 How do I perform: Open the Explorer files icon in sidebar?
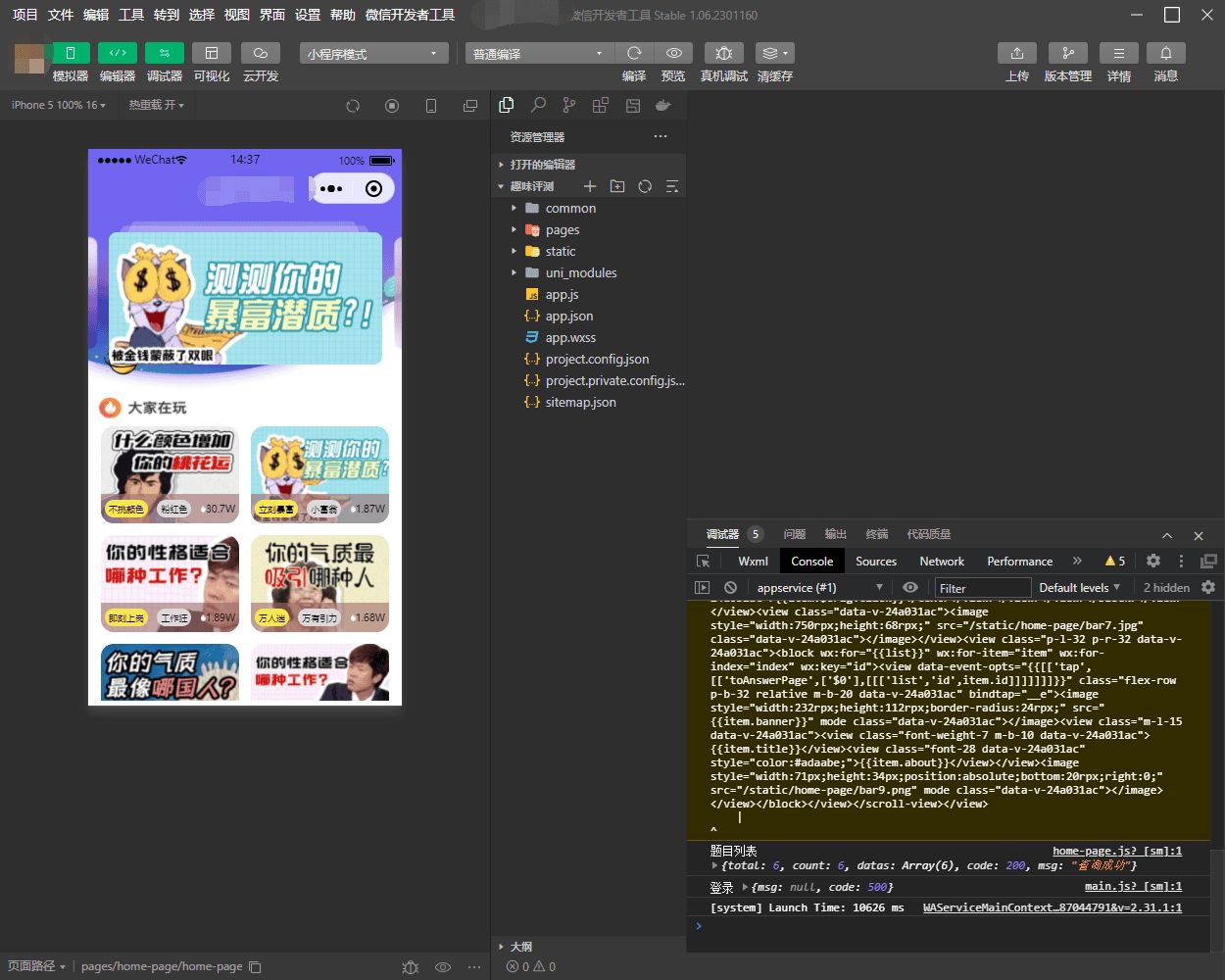(507, 105)
